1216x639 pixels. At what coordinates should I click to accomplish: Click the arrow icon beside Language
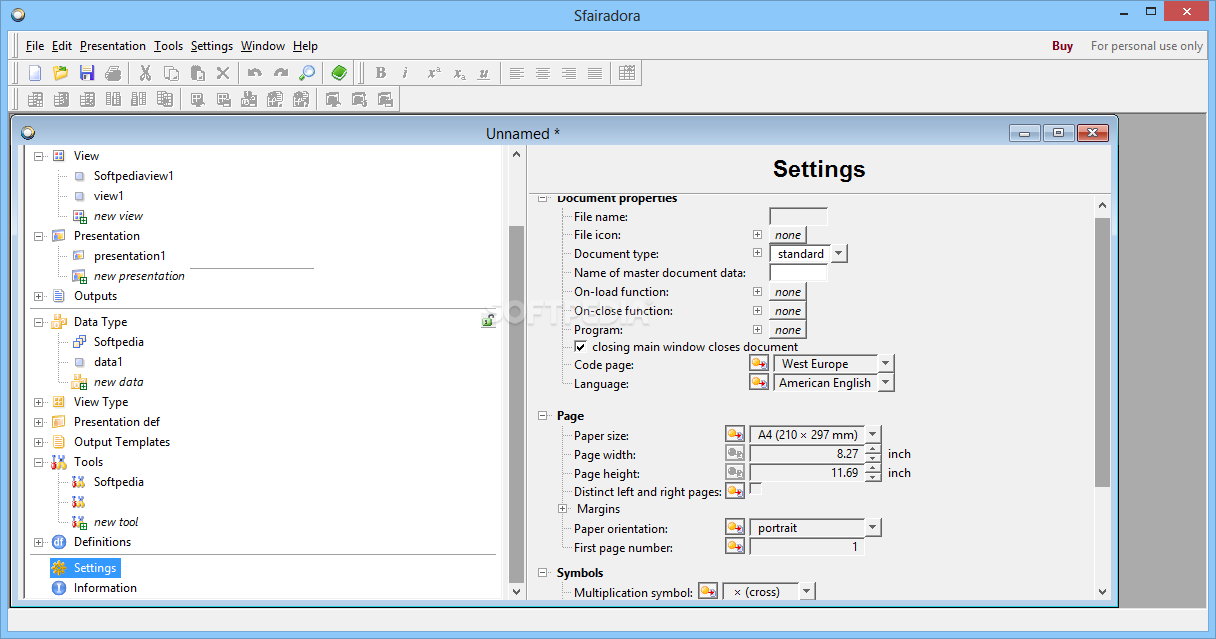pos(759,383)
